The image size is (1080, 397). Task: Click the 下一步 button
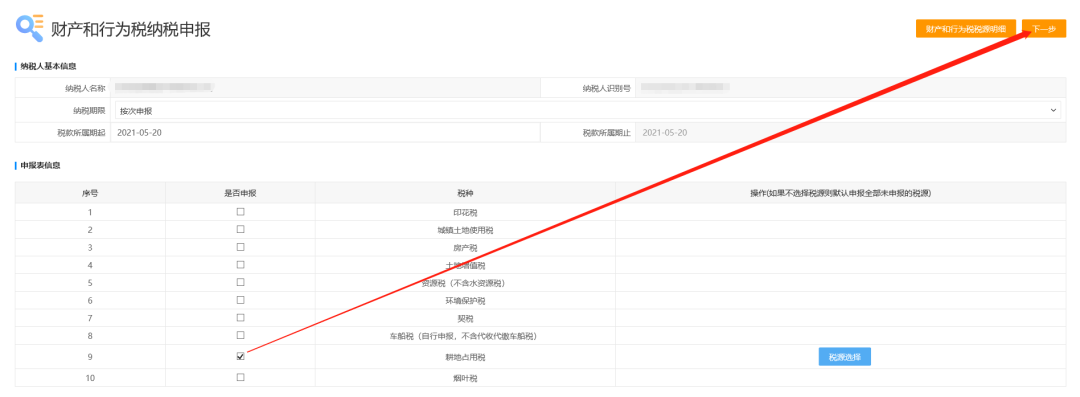point(1043,29)
